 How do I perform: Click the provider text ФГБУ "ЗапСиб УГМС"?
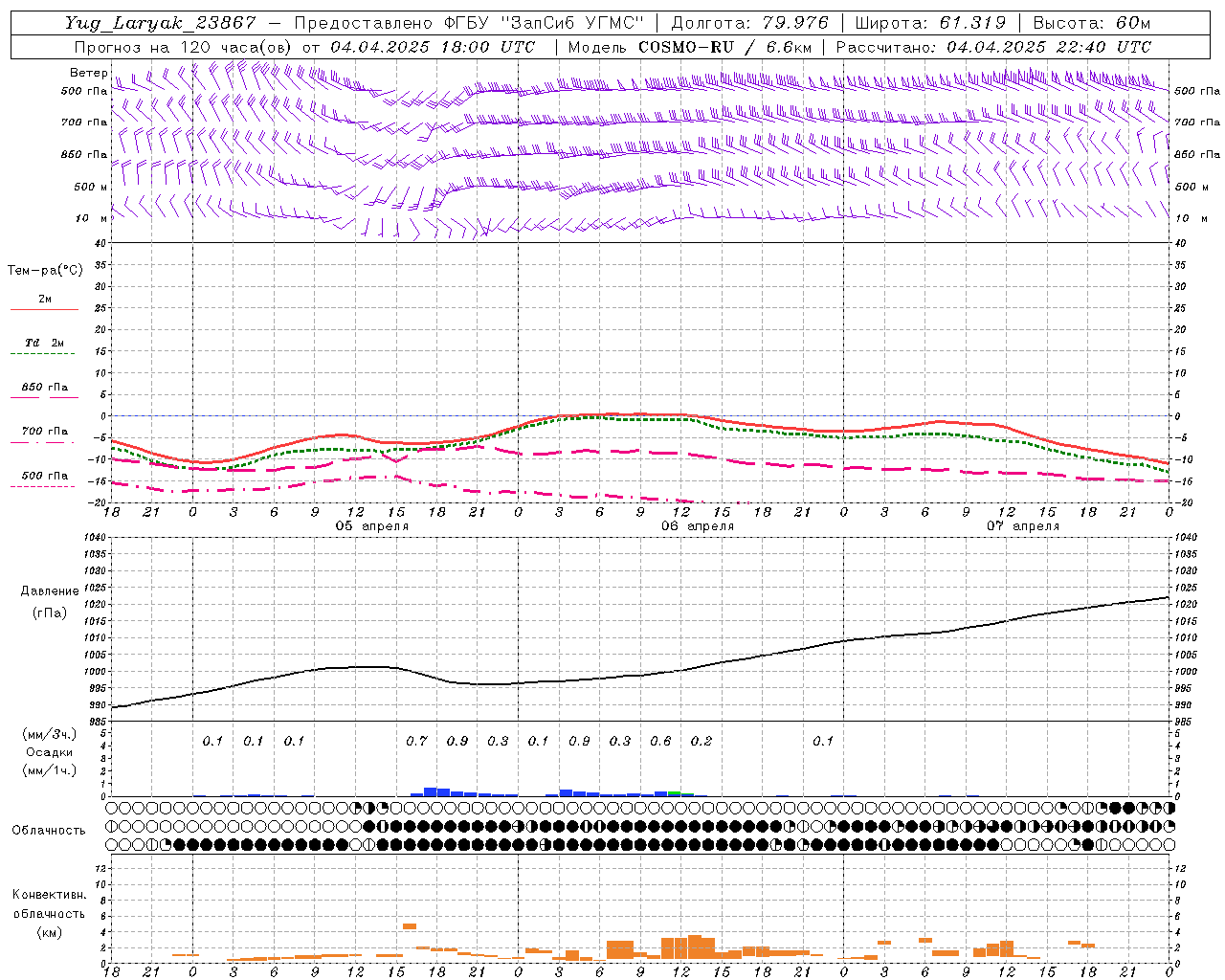[x=544, y=23]
